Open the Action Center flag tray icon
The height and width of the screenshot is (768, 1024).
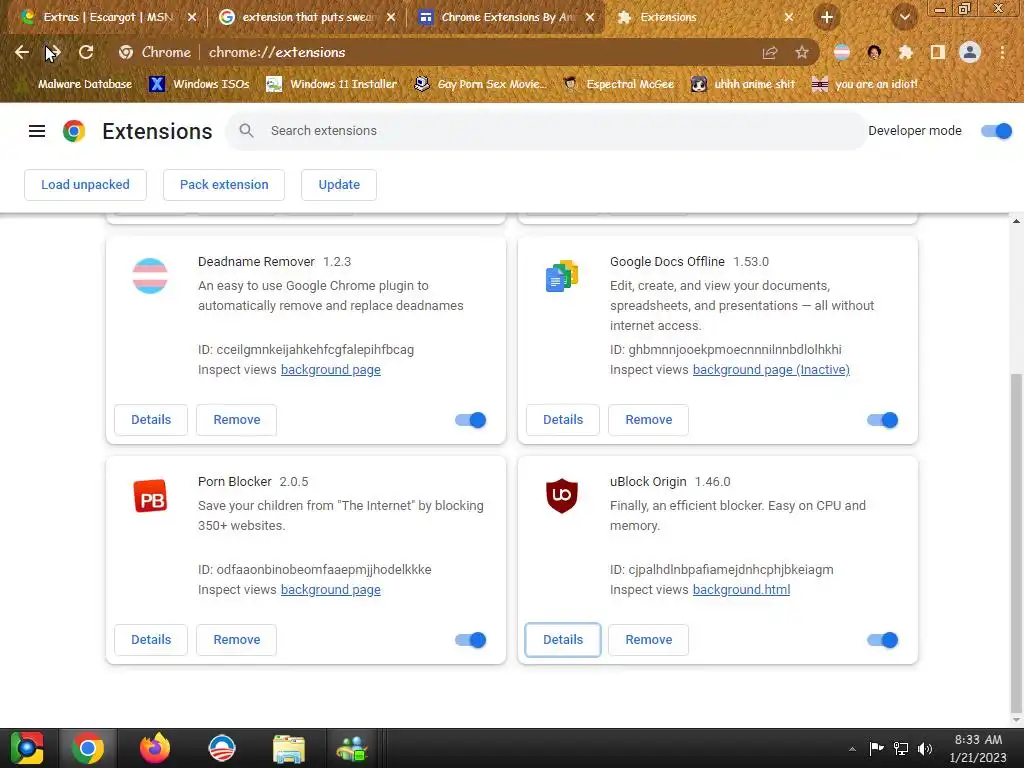(876, 748)
